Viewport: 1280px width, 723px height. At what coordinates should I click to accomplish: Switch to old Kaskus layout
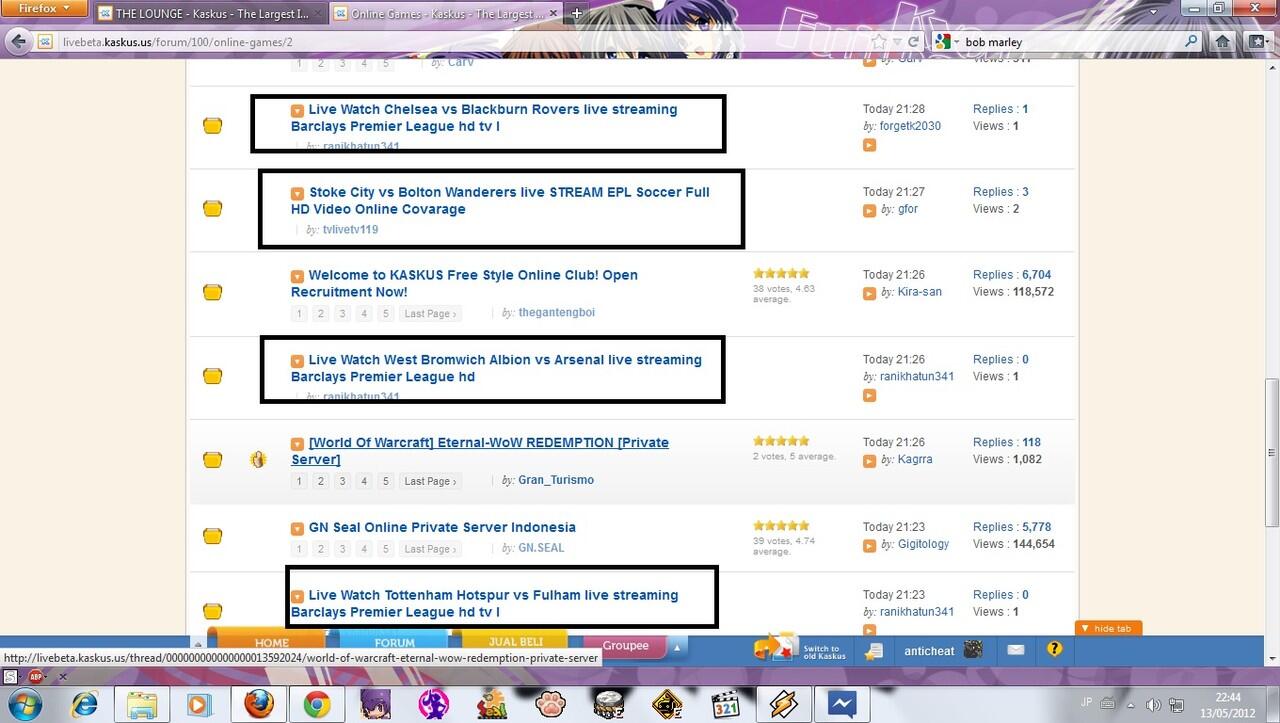[x=801, y=649]
